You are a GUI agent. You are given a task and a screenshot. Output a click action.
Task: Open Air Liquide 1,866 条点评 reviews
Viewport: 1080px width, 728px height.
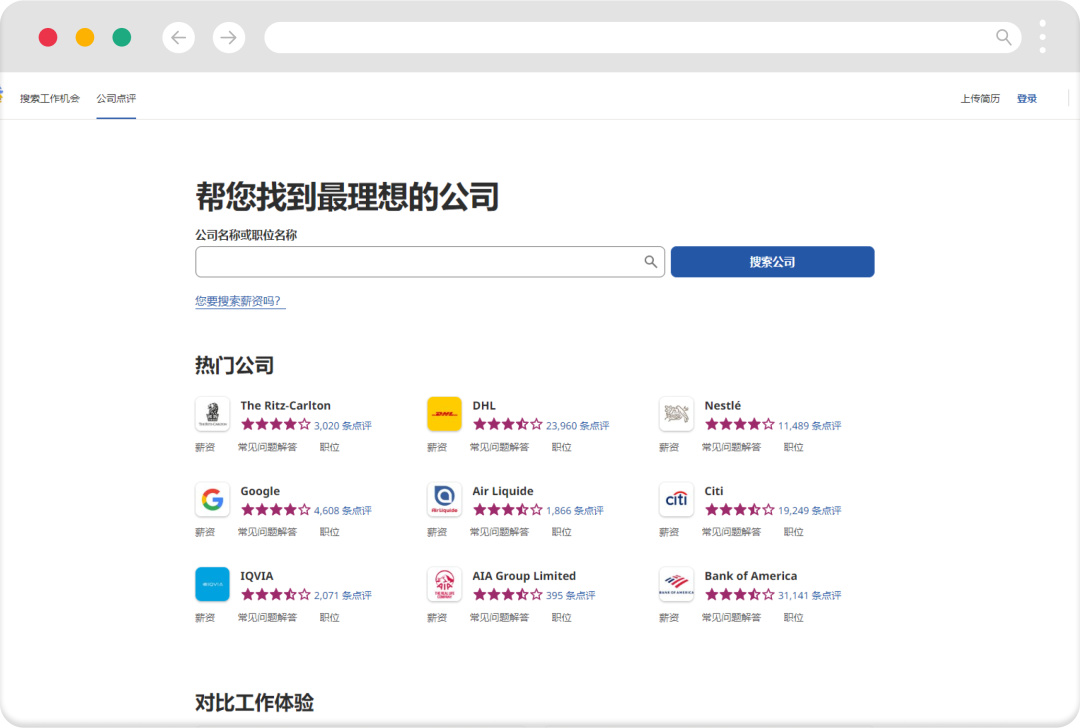pos(575,510)
